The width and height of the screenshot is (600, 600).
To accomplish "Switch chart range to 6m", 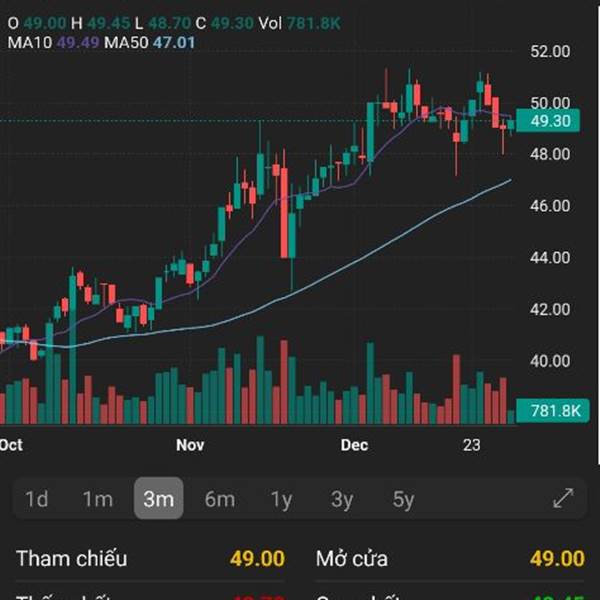I will [x=220, y=499].
